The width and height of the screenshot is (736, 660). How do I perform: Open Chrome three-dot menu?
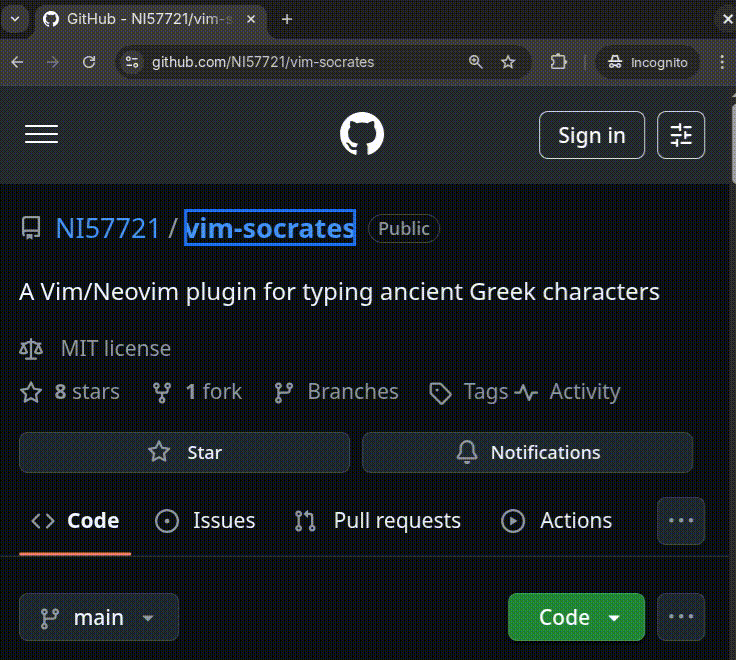tap(722, 62)
